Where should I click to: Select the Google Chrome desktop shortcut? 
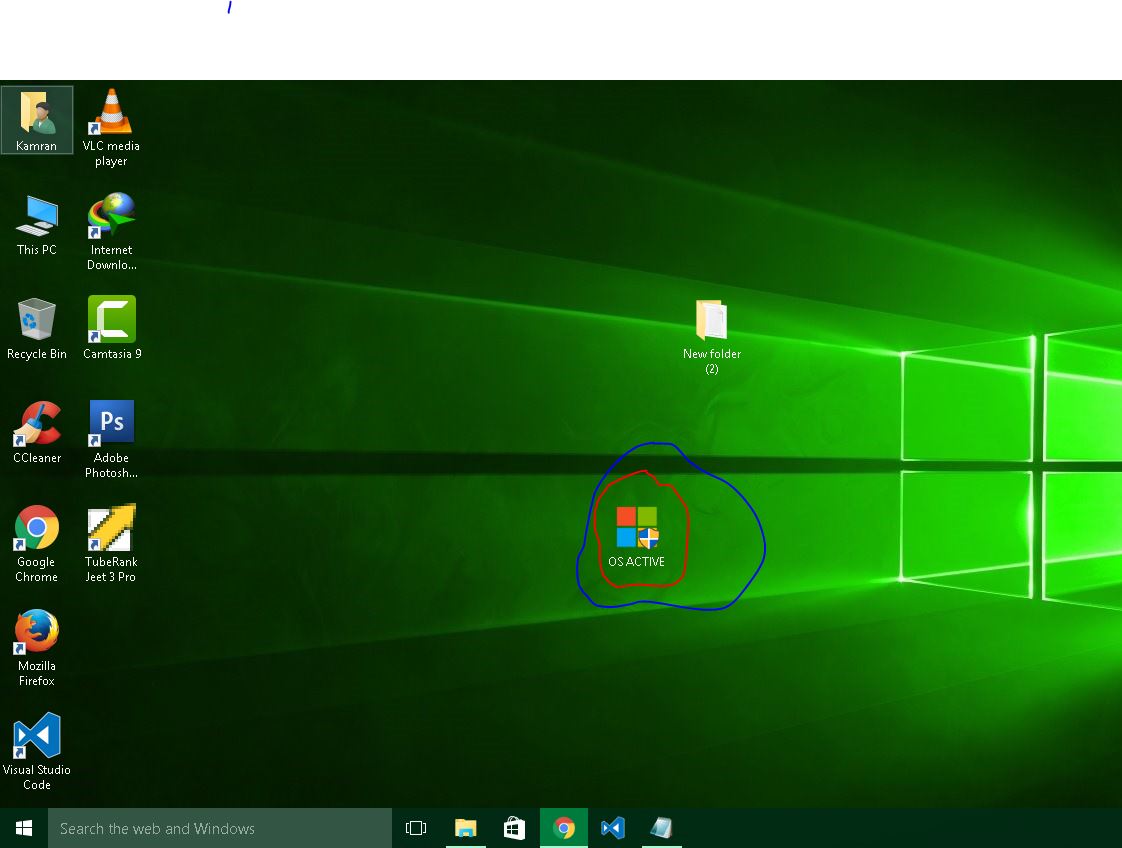click(36, 543)
